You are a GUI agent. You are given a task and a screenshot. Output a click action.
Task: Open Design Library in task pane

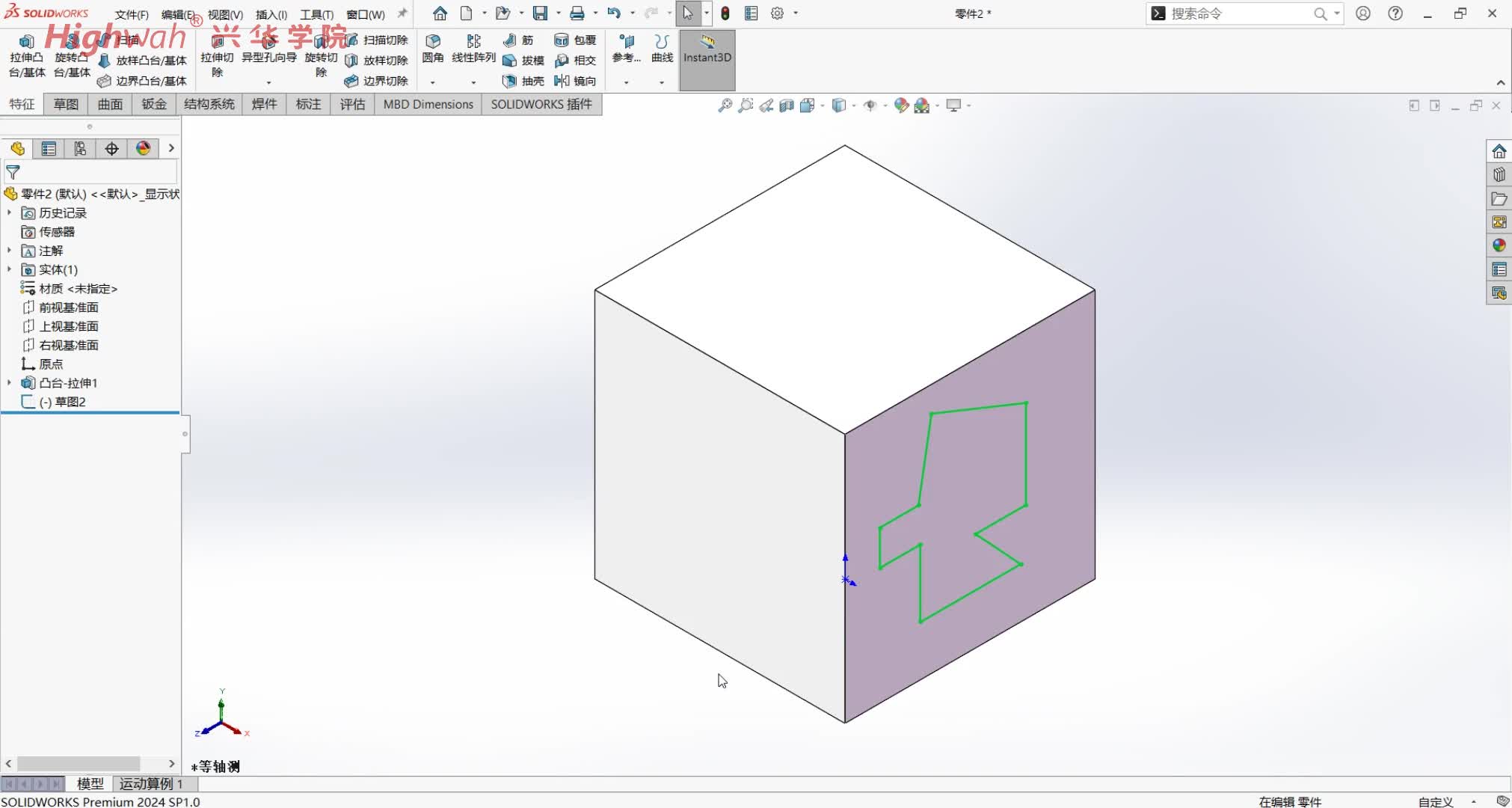coord(1499,175)
